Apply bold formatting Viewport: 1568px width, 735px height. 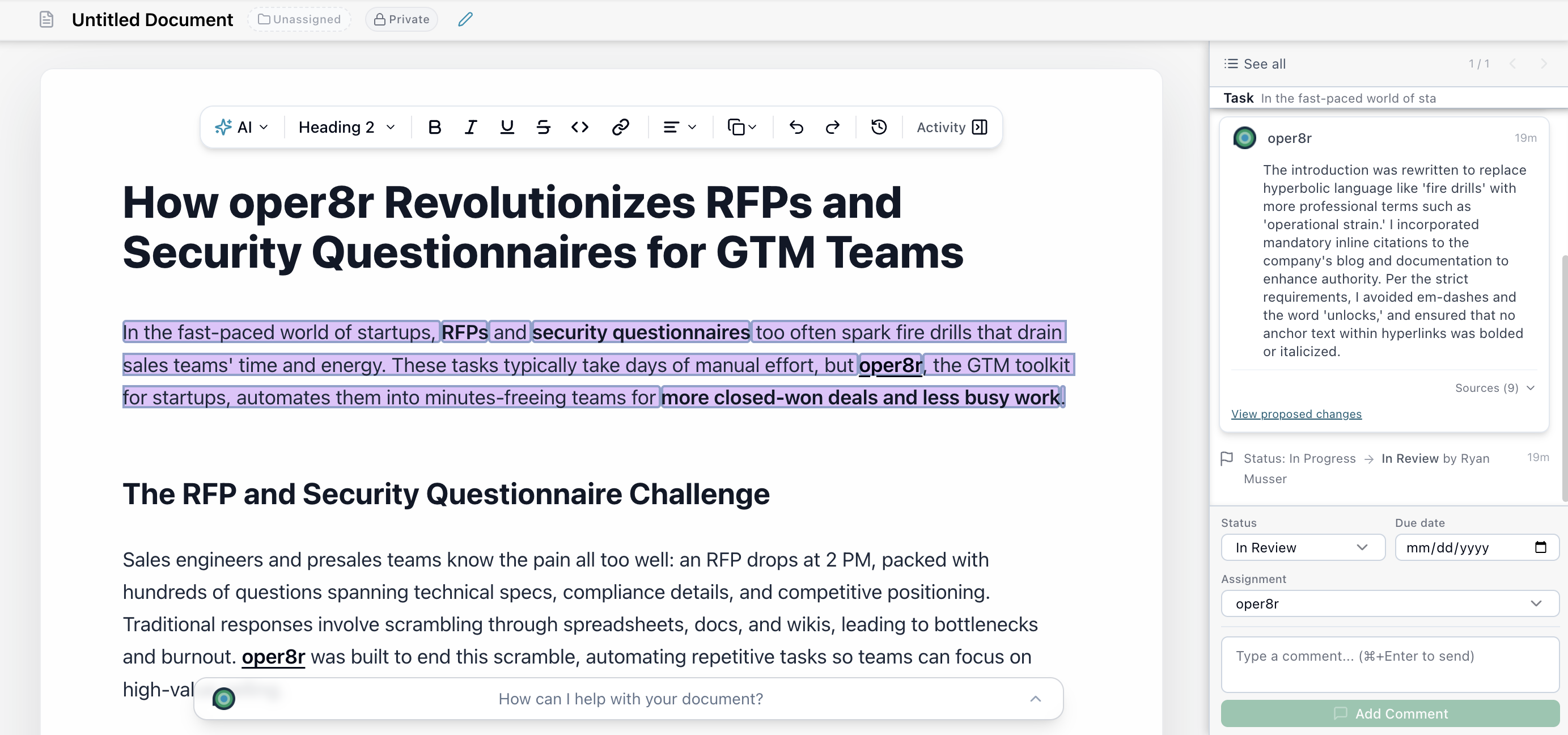[435, 126]
